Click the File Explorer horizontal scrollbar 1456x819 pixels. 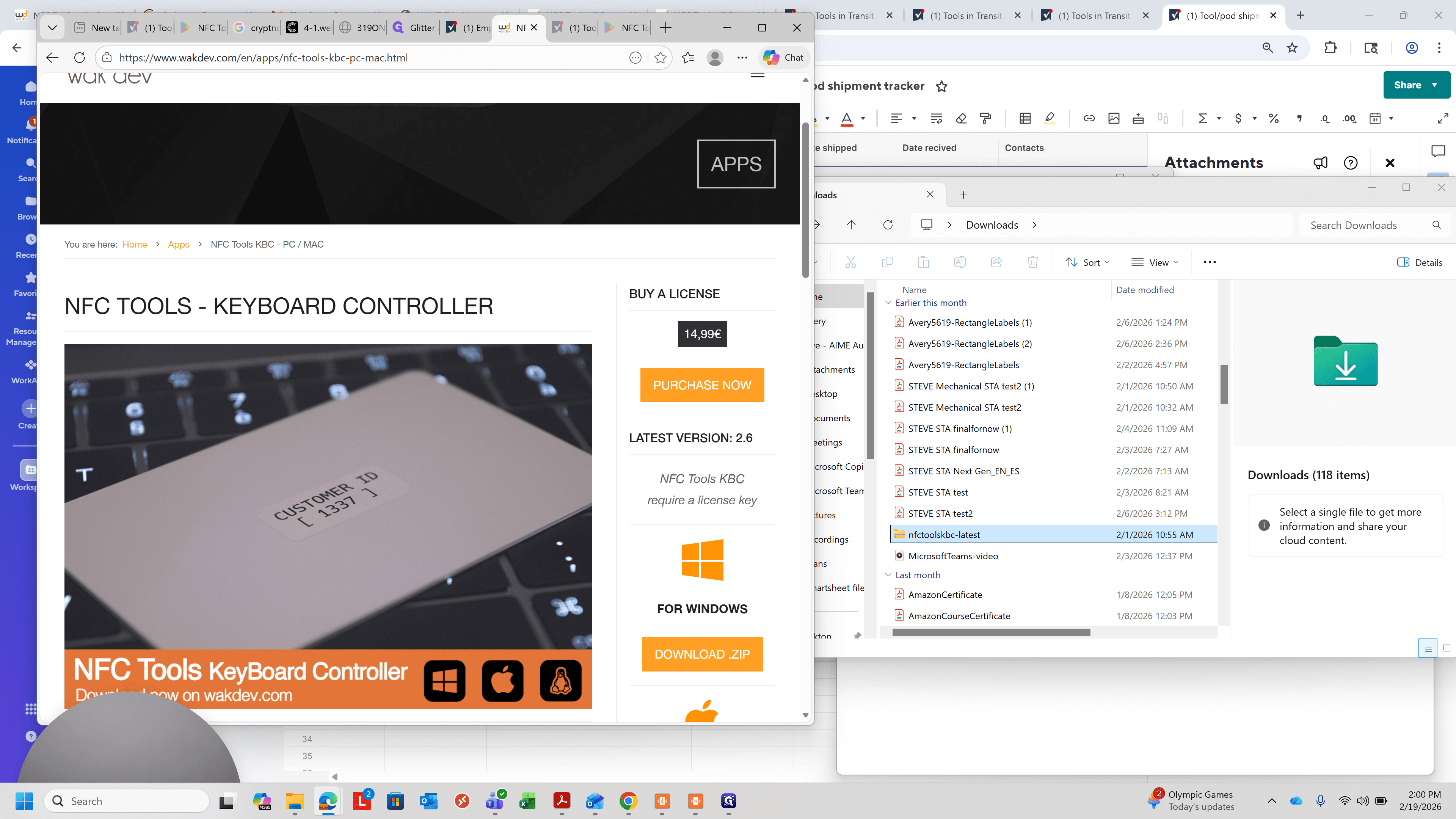click(991, 632)
